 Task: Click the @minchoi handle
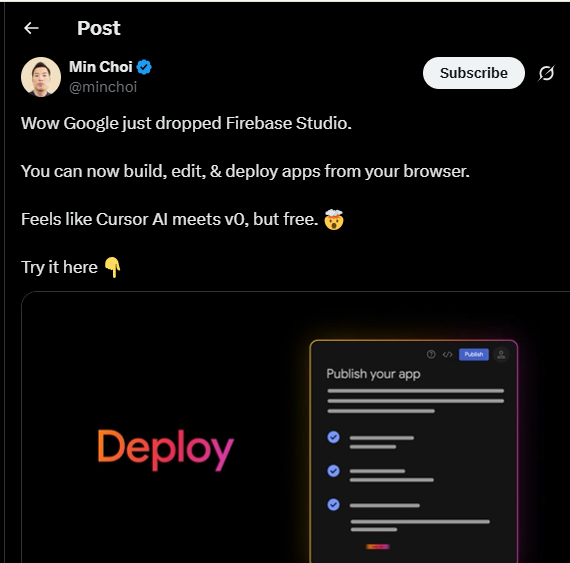pyautogui.click(x=103, y=87)
